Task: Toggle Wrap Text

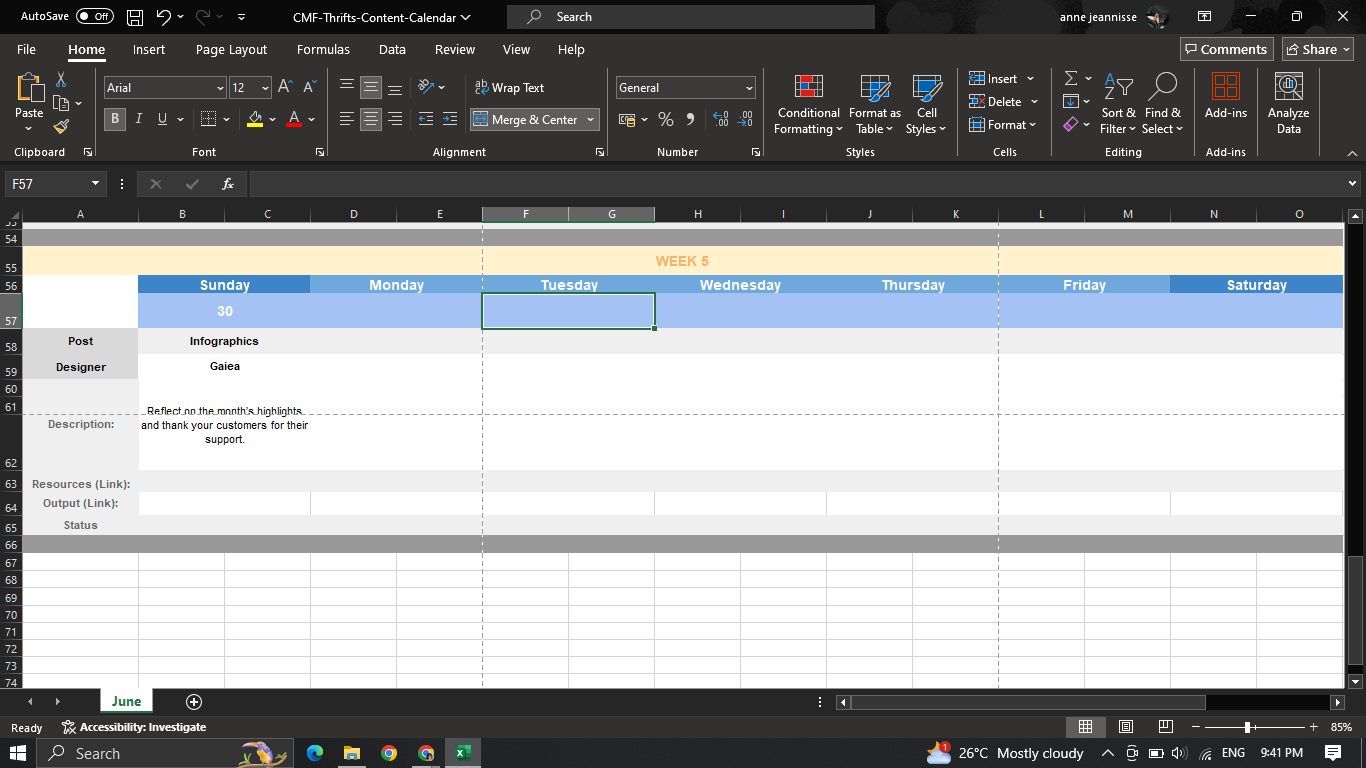Action: point(509,88)
